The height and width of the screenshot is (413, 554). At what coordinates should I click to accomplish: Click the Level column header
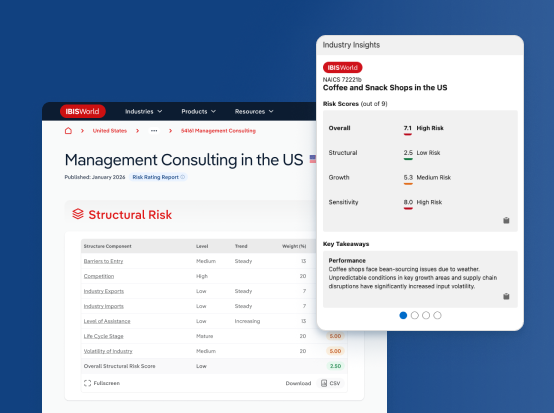pos(202,246)
